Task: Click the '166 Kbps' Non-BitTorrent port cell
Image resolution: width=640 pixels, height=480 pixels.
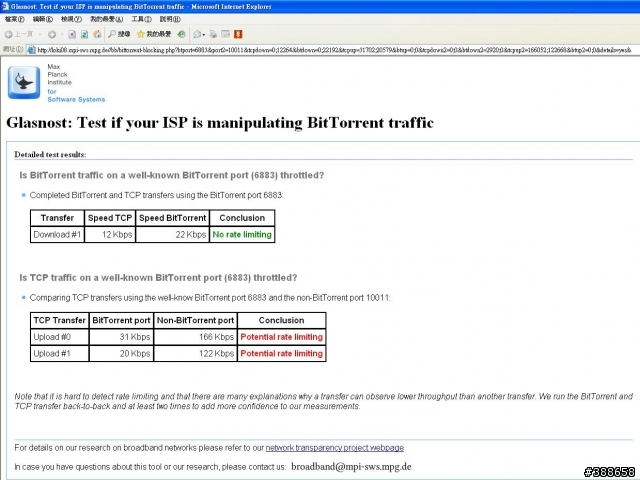Action: 196,337
